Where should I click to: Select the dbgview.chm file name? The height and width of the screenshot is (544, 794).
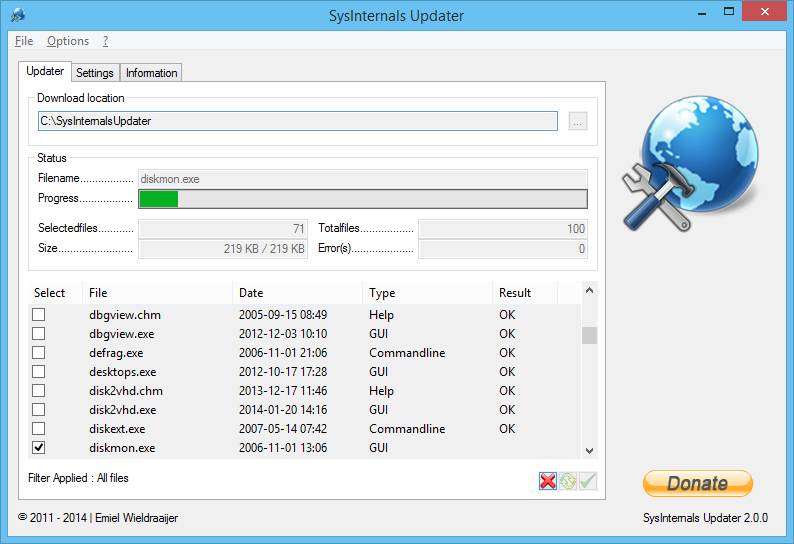pos(125,315)
